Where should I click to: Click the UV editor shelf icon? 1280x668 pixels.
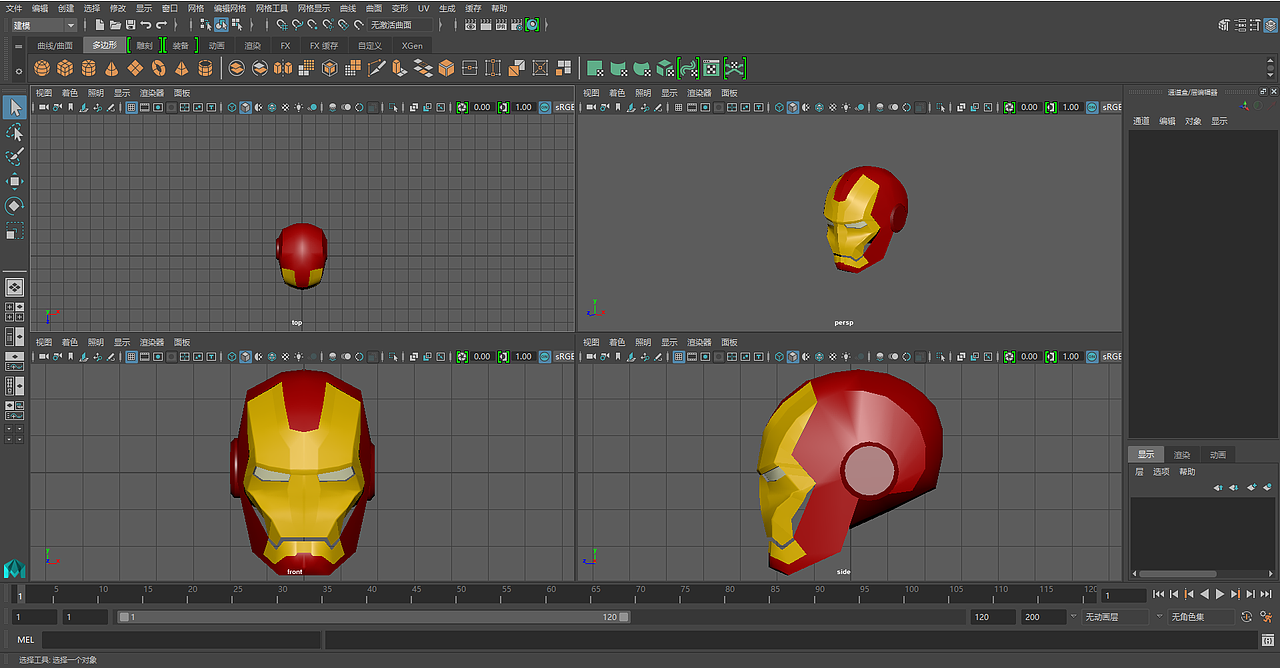711,68
